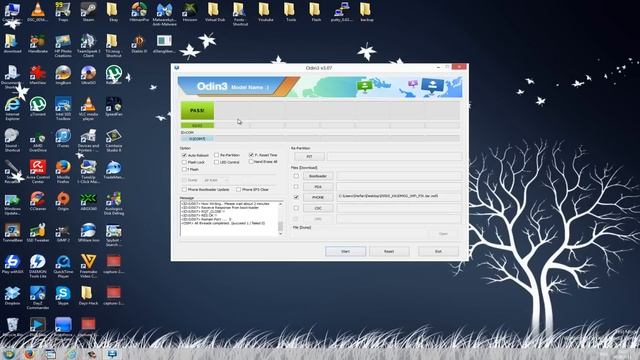This screenshot has height=360, width=640.
Task: Click the PDA file button
Action: coord(318,187)
